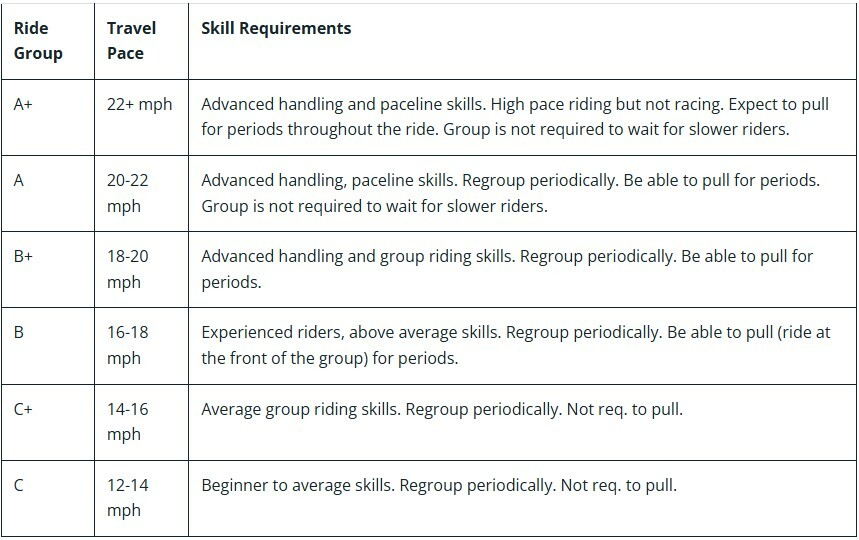Select the "Experienced riders, above average skills" text

pyautogui.click(x=350, y=332)
